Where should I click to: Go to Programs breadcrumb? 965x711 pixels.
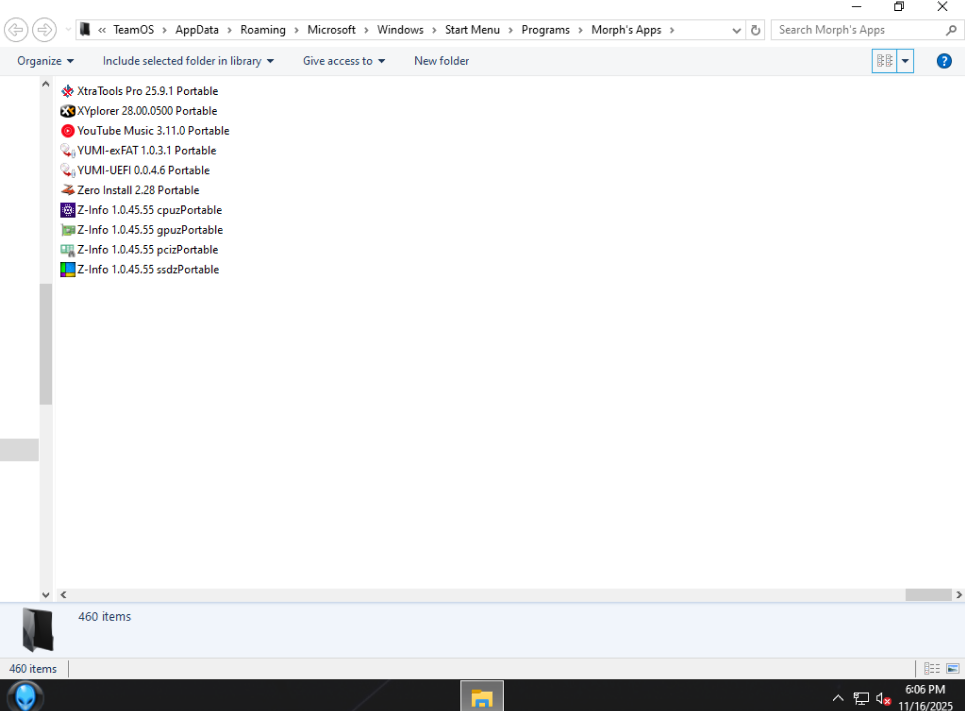545,30
